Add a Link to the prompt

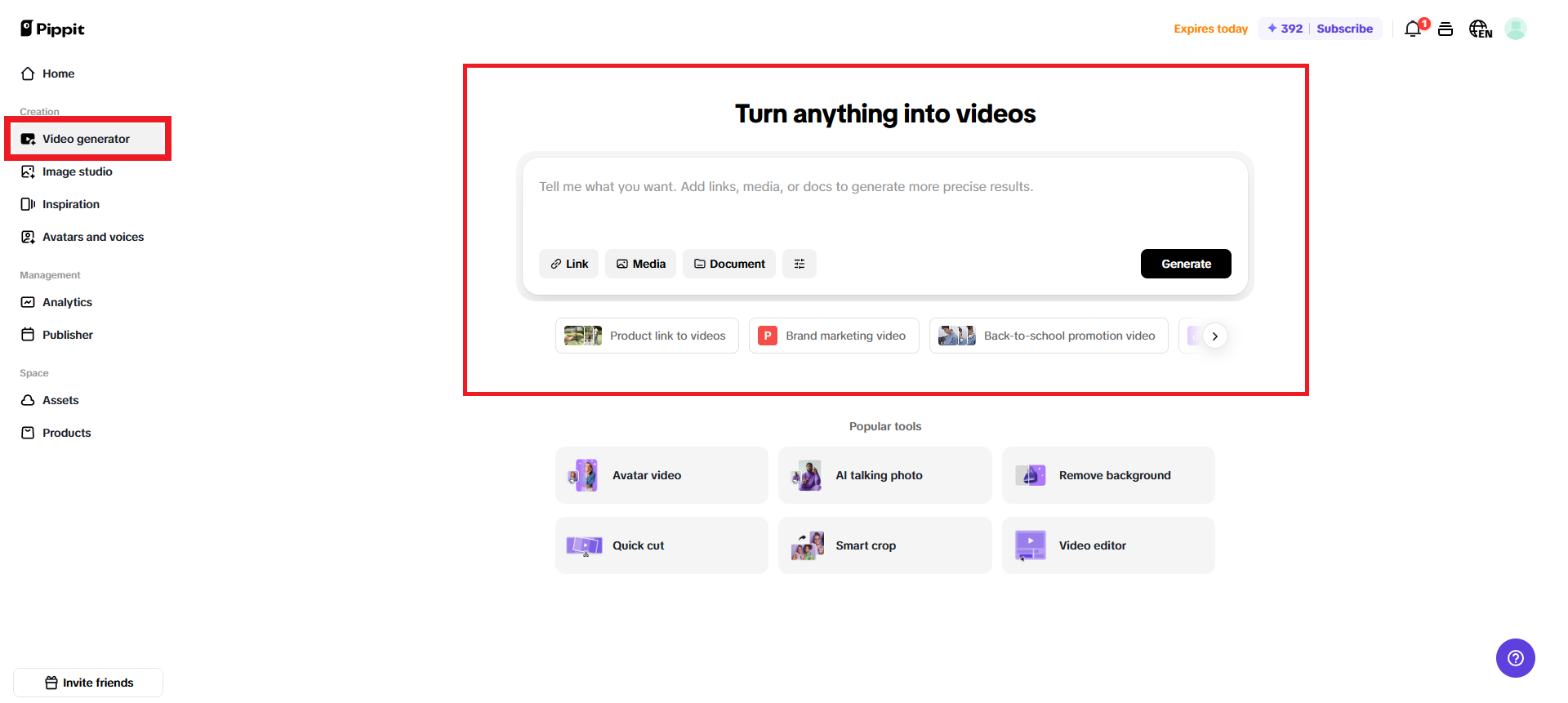(x=568, y=264)
